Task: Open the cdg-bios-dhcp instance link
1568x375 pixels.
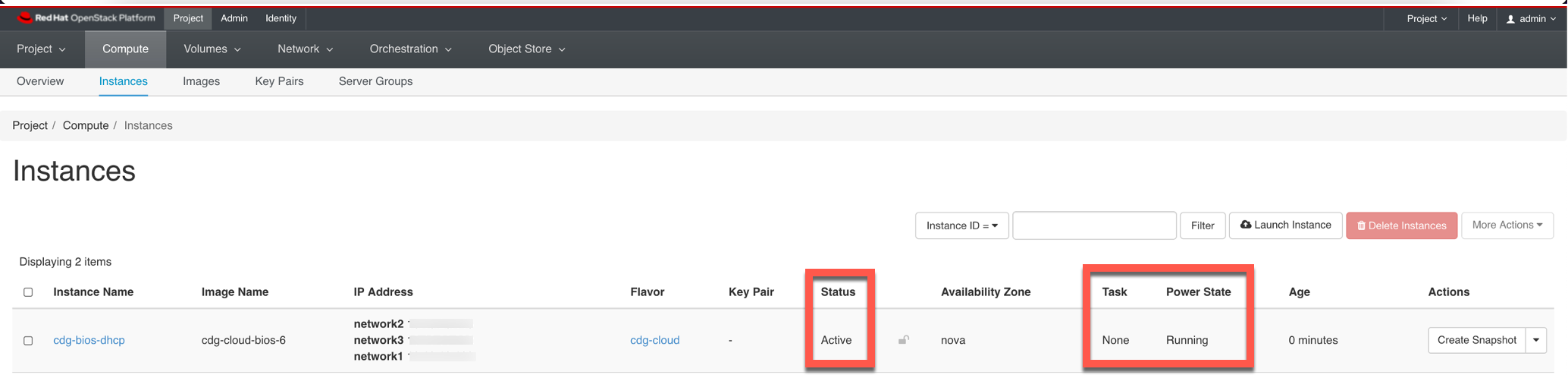Action: [89, 340]
